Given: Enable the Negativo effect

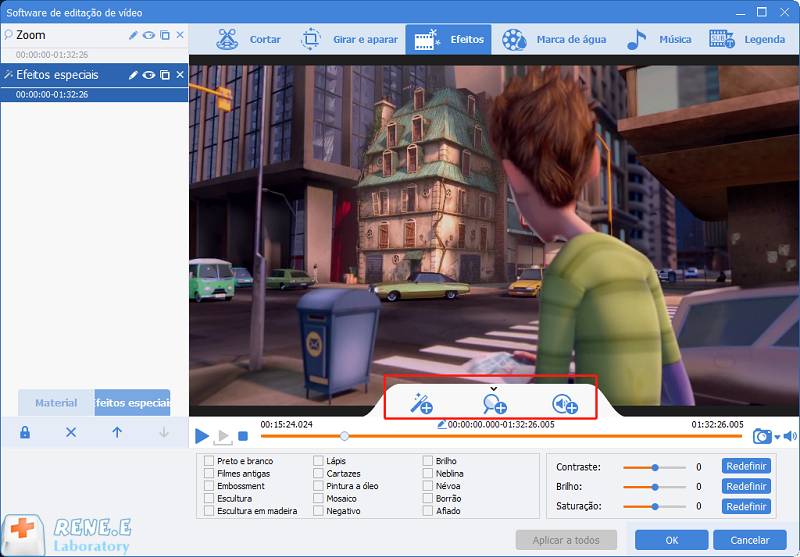Looking at the screenshot, I should [318, 511].
